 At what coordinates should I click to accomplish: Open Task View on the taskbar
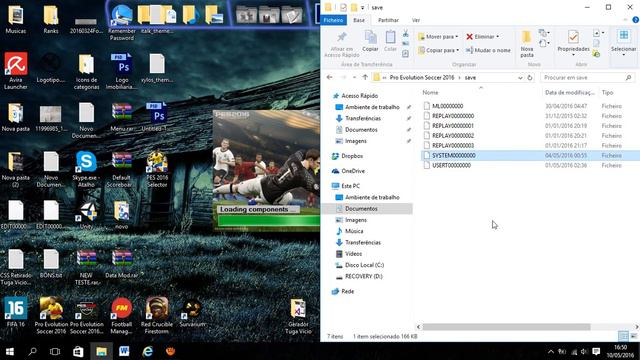(x=55, y=351)
